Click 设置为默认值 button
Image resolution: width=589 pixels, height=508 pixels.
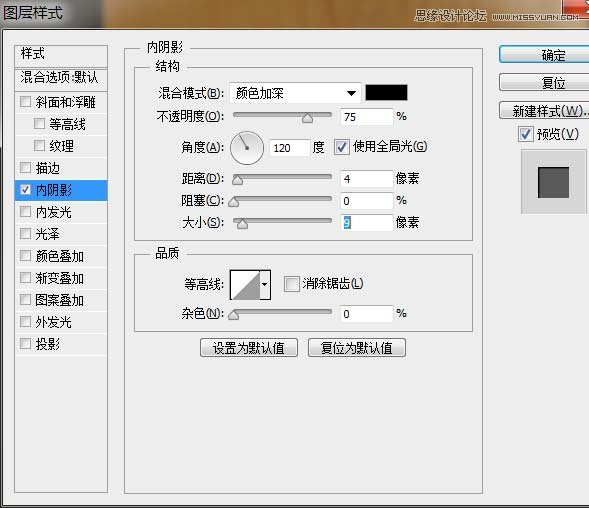[249, 348]
